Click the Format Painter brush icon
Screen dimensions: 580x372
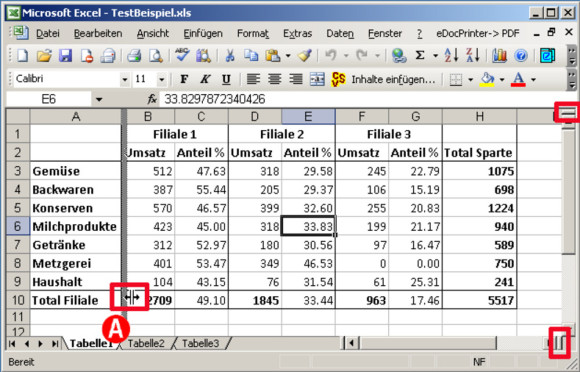point(305,56)
